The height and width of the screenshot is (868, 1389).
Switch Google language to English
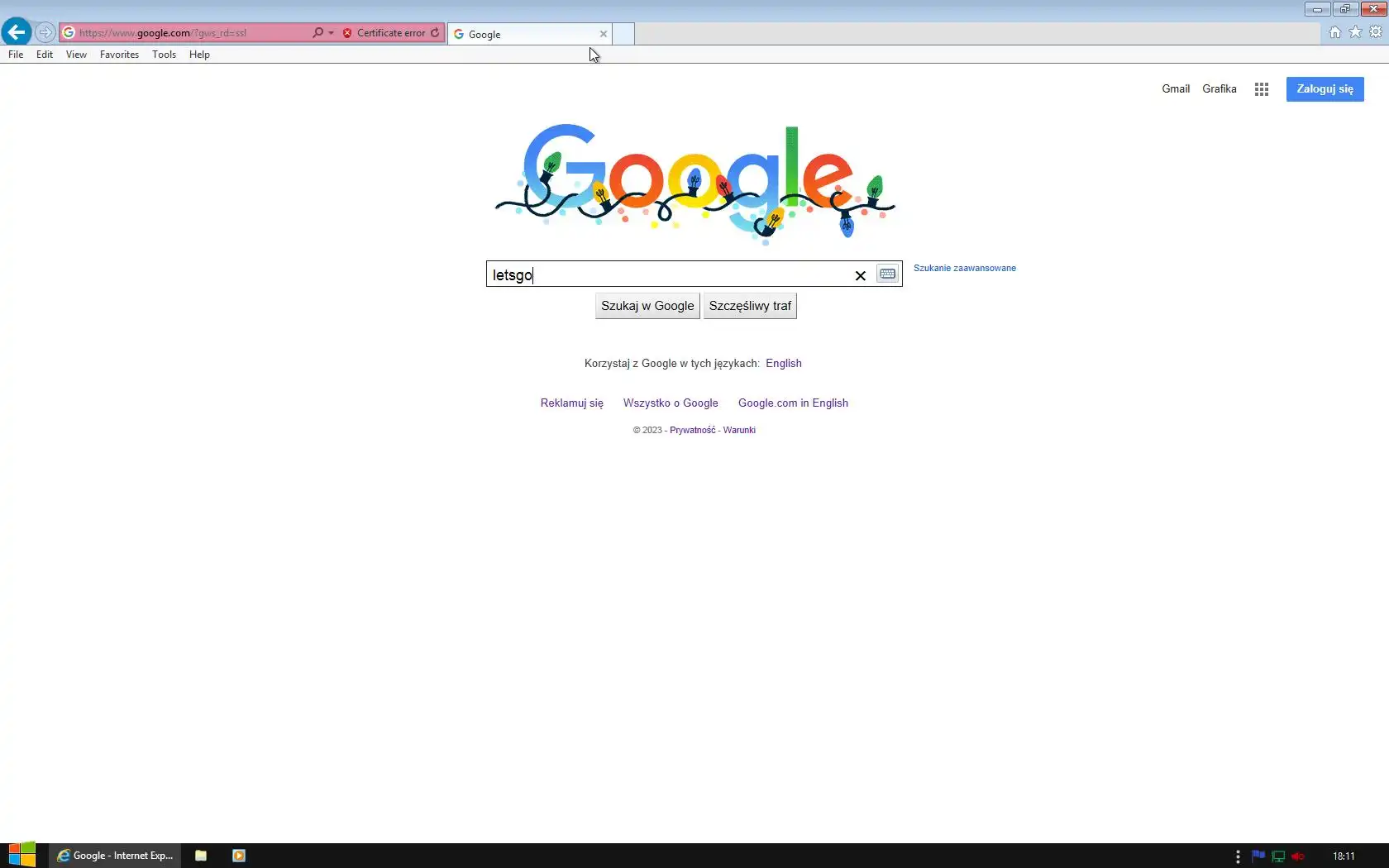tap(784, 363)
